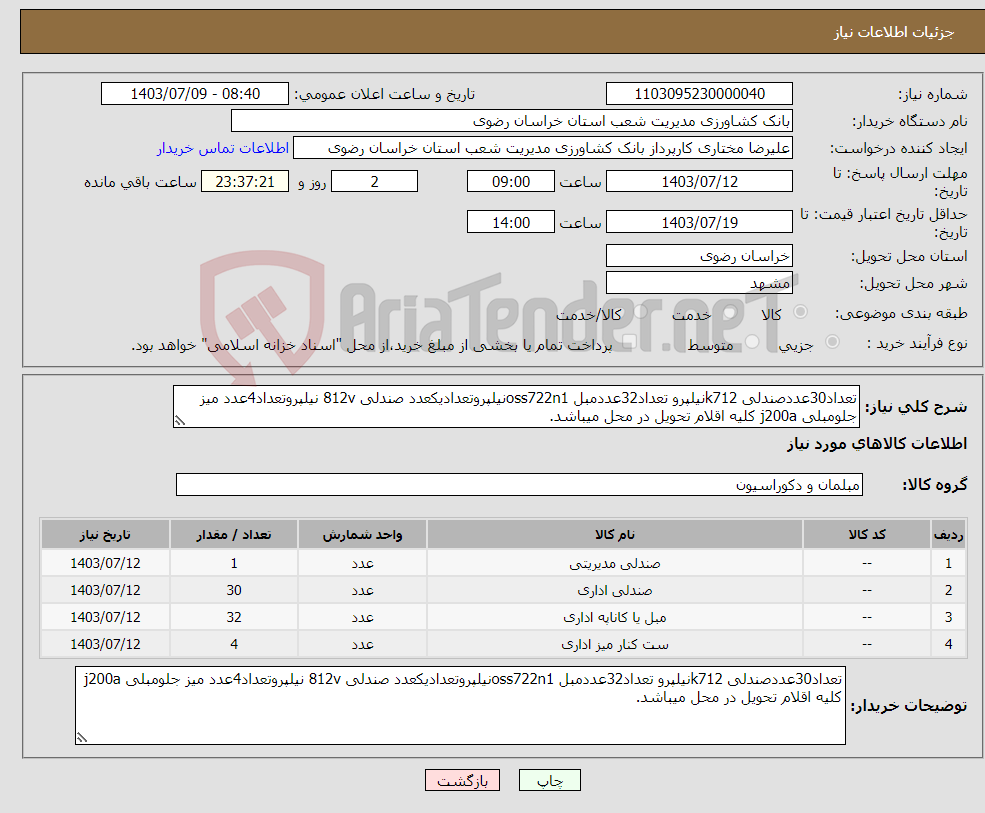
Task: Click the announcement date field 1403/07/09 - 08:40
Action: coord(195,94)
